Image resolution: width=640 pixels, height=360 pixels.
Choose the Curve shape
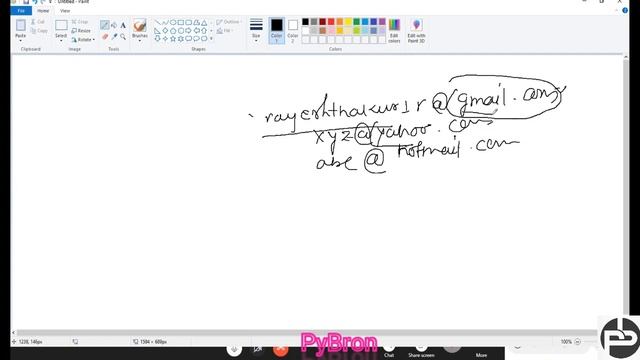[x=165, y=22]
